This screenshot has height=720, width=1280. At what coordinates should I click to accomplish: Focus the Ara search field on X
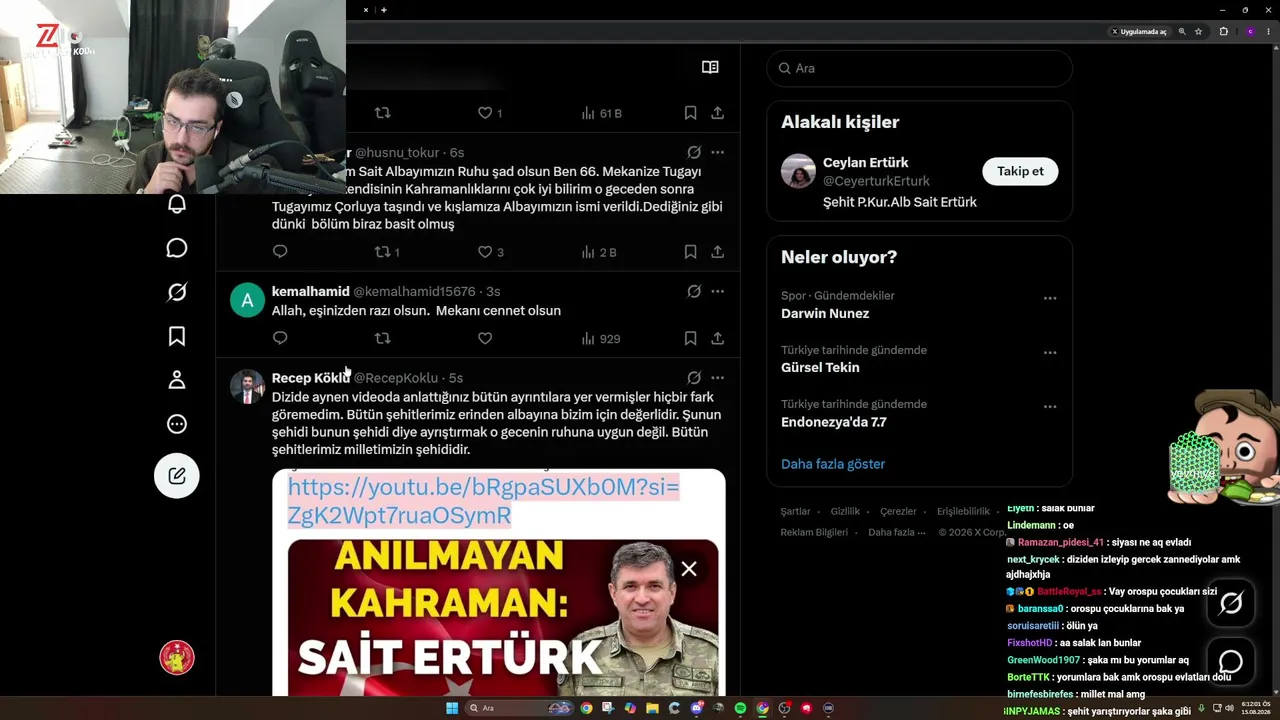click(x=920, y=68)
